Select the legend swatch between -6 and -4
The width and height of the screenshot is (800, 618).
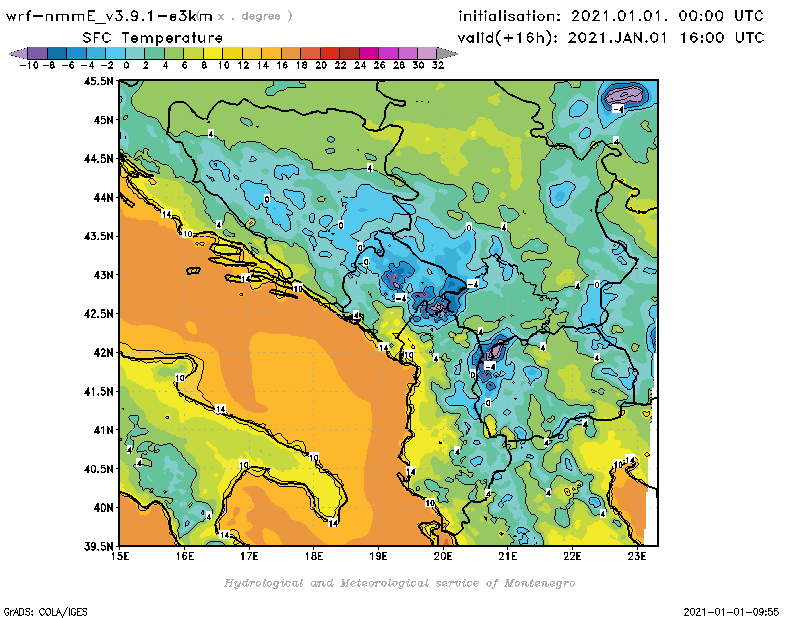click(77, 53)
